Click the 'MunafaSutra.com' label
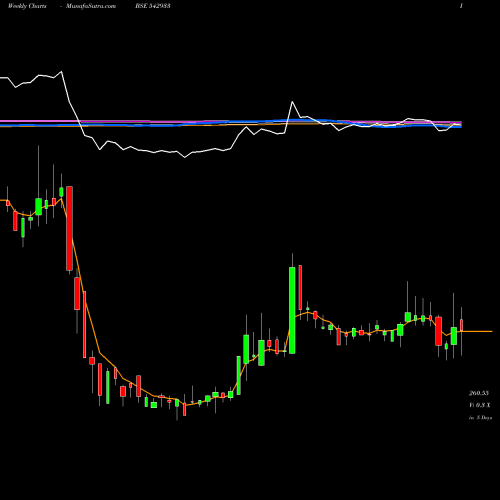500x500 pixels. pos(91,6)
